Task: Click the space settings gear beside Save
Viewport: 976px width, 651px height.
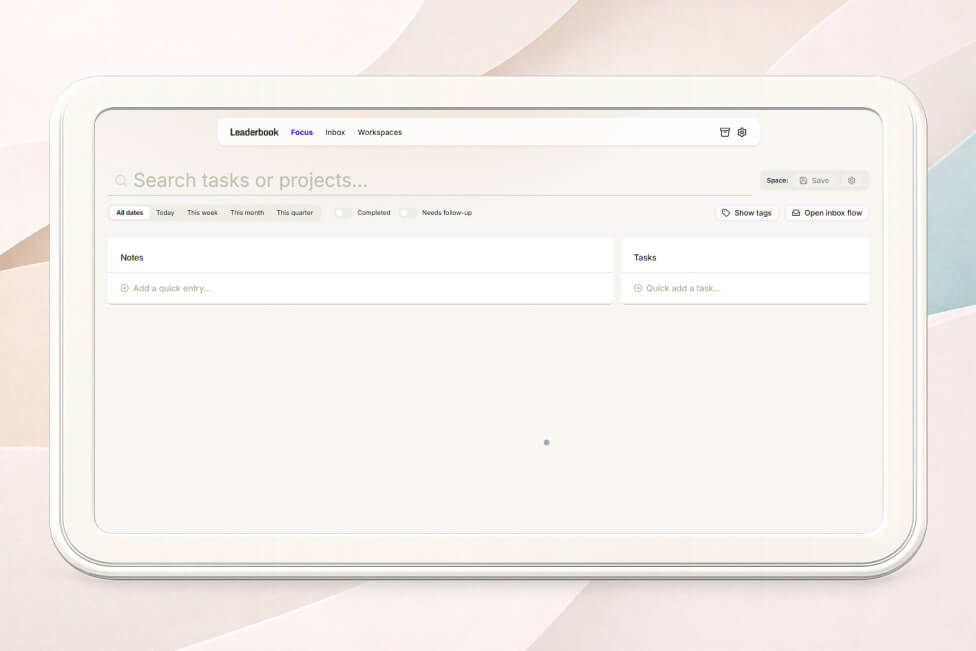Action: (x=851, y=181)
